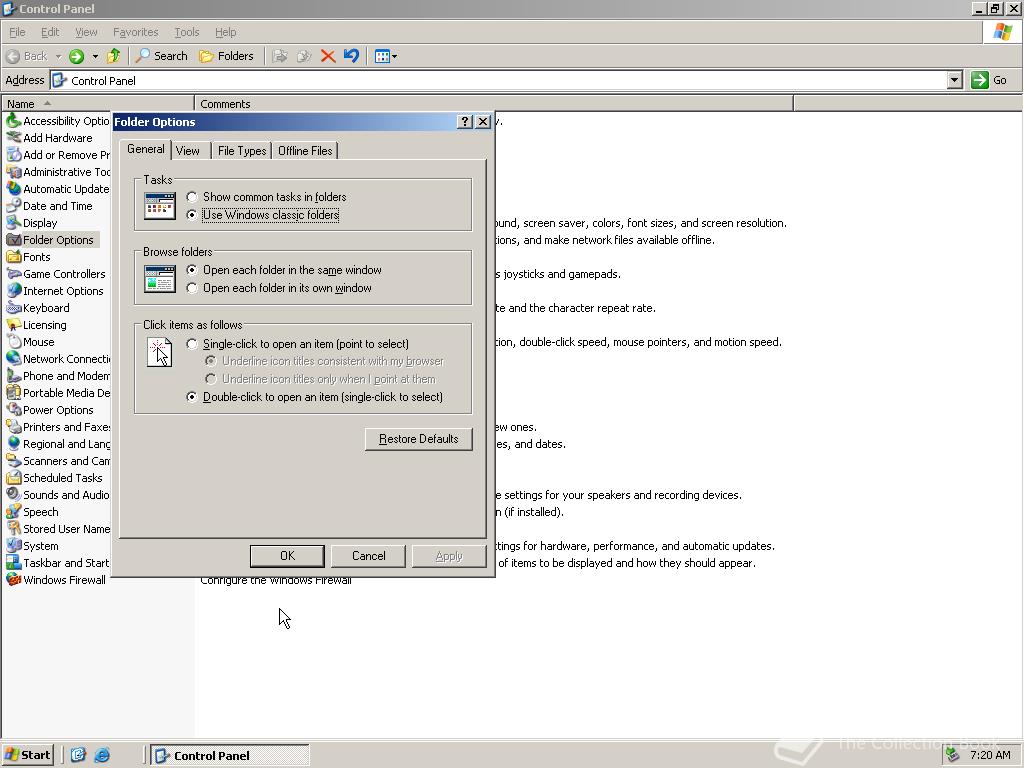
Task: Click the system tray network icon
Action: [x=953, y=755]
